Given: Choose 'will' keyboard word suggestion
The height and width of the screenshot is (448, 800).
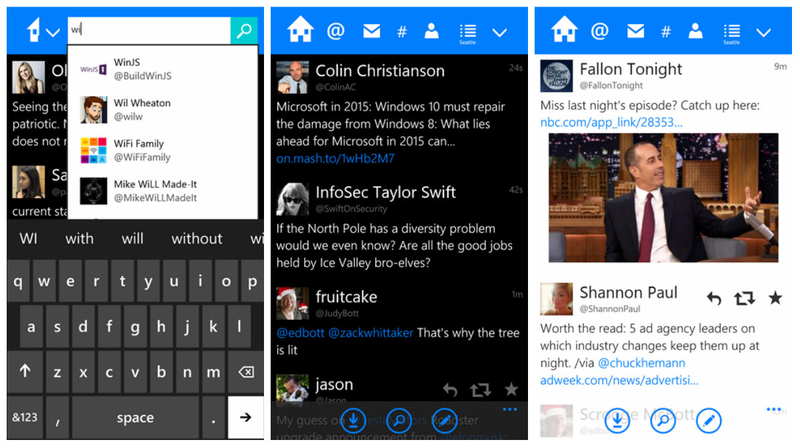Looking at the screenshot, I should point(133,238).
